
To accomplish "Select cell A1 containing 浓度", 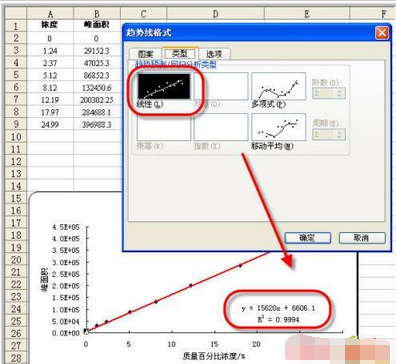I will point(50,25).
